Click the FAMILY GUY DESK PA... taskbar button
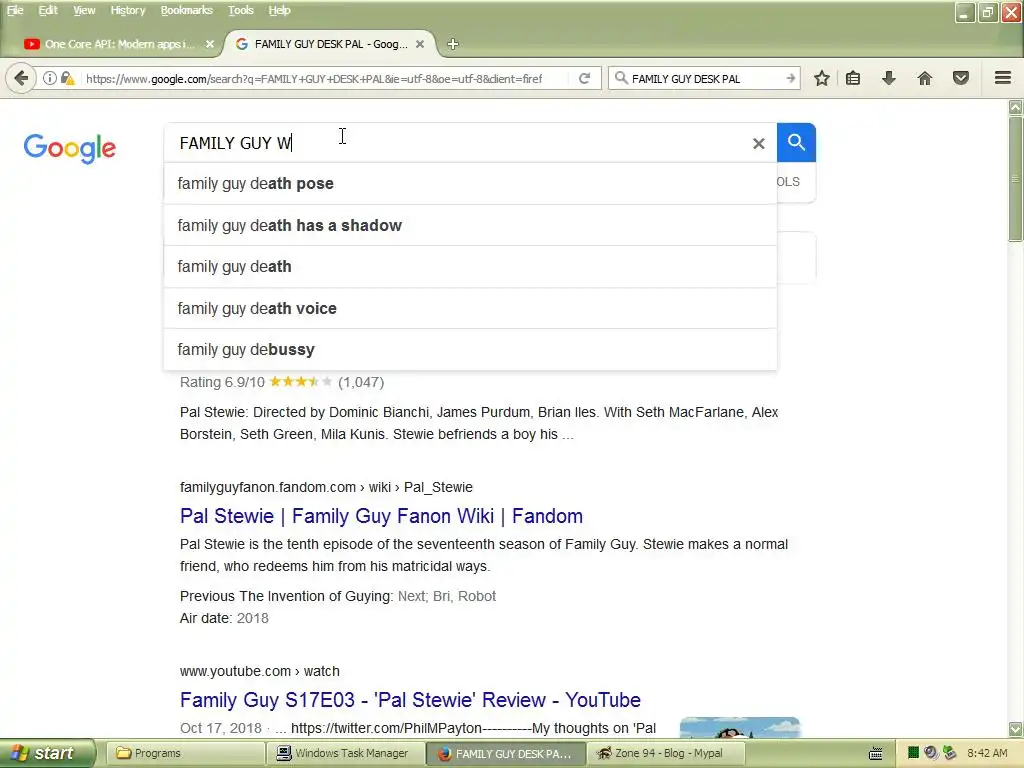The height and width of the screenshot is (768, 1024). [x=505, y=754]
